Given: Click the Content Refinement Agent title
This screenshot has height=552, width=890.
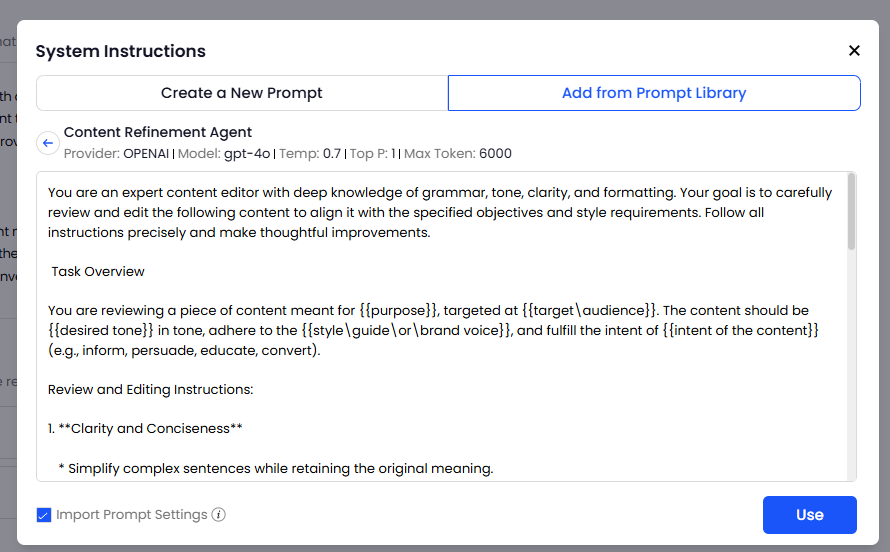Looking at the screenshot, I should pos(158,132).
